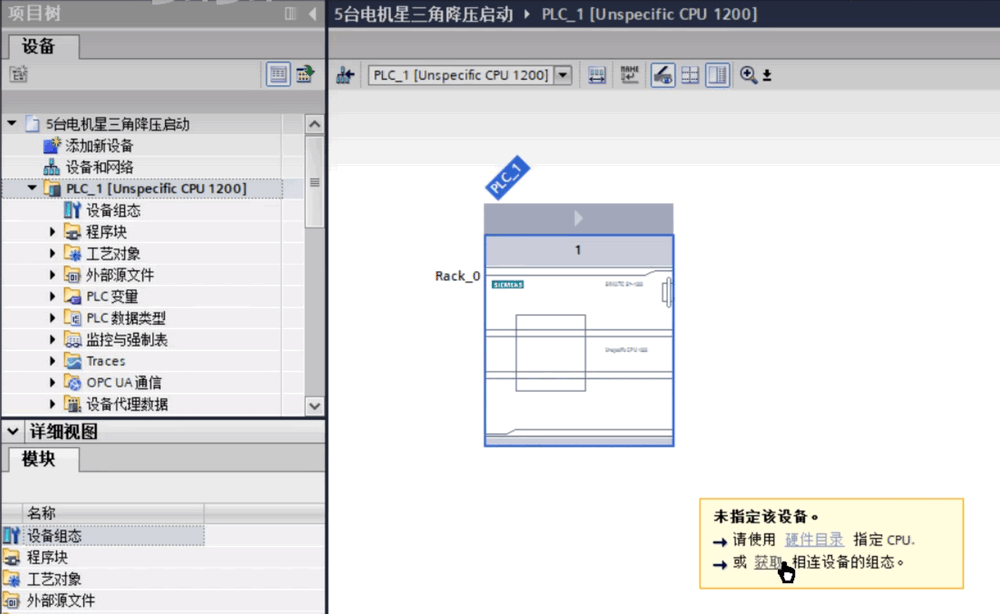Click the zoom magnifier icon
The height and width of the screenshot is (614, 1000).
748,75
